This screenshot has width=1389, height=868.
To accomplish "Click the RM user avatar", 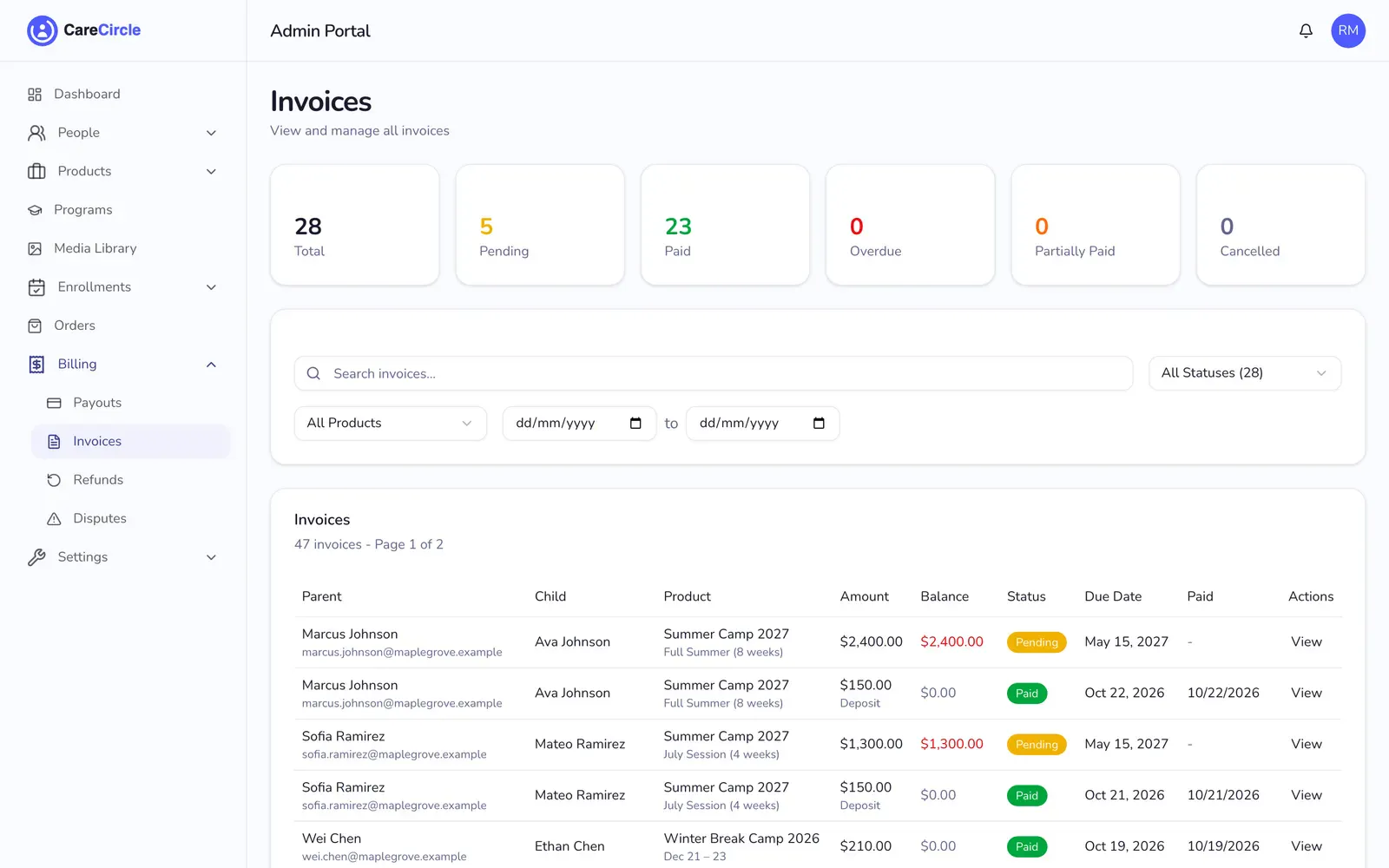I will click(1348, 30).
